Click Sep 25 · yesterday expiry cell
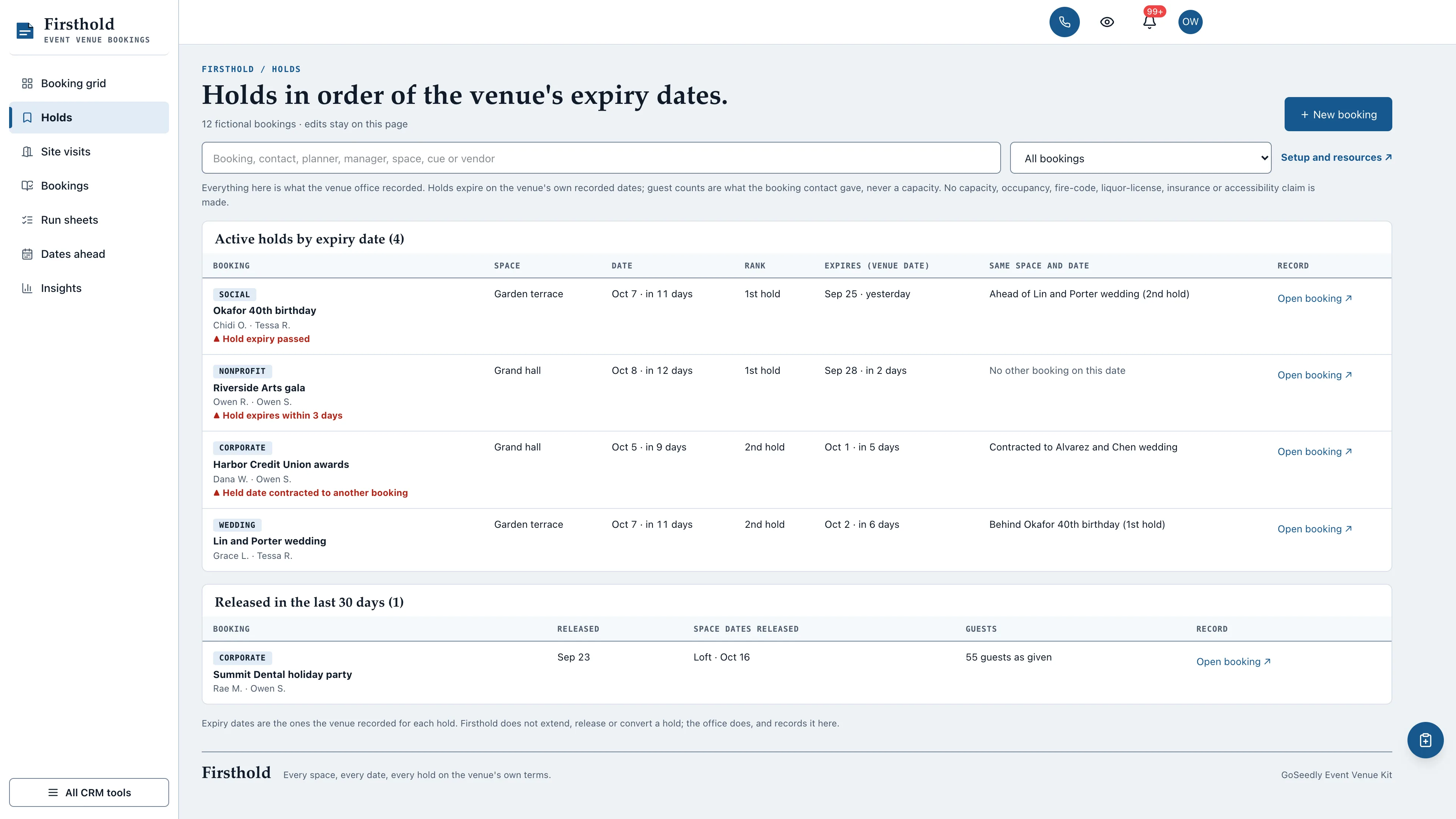Image resolution: width=1456 pixels, height=819 pixels. 867,294
